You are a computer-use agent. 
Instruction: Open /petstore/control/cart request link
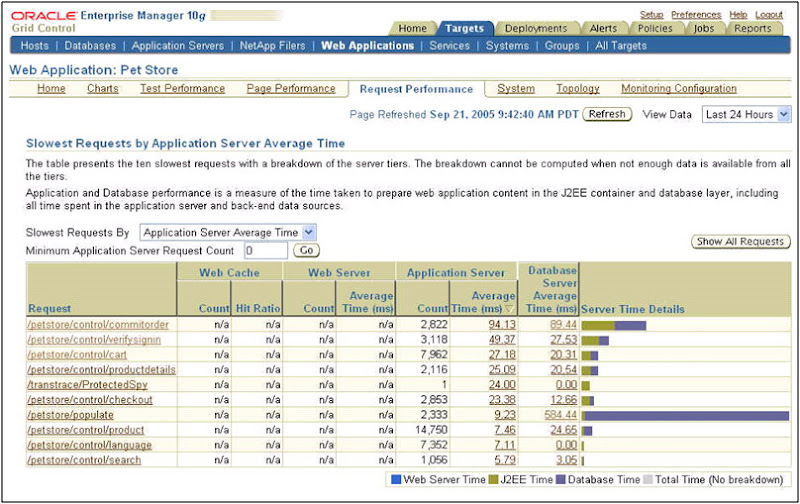point(77,355)
